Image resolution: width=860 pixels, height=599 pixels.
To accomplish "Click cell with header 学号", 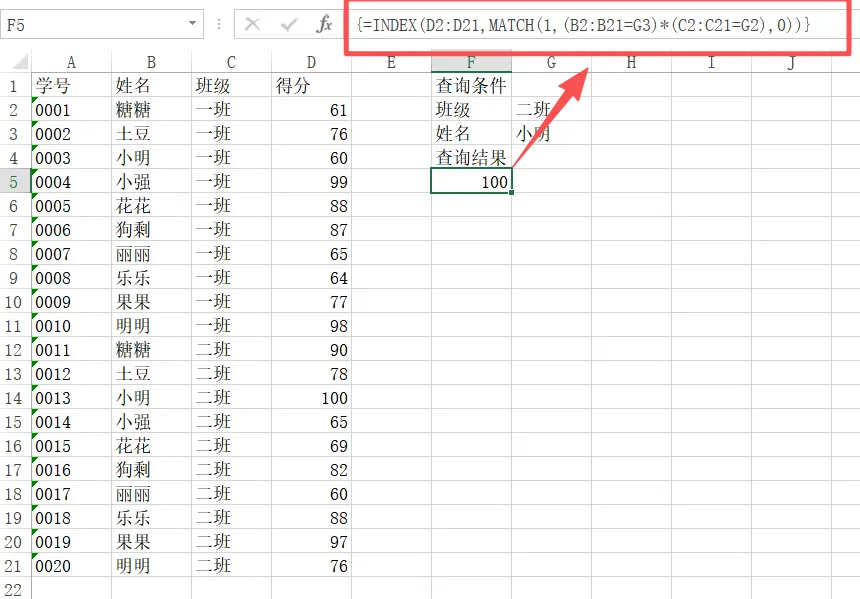I will pyautogui.click(x=71, y=86).
